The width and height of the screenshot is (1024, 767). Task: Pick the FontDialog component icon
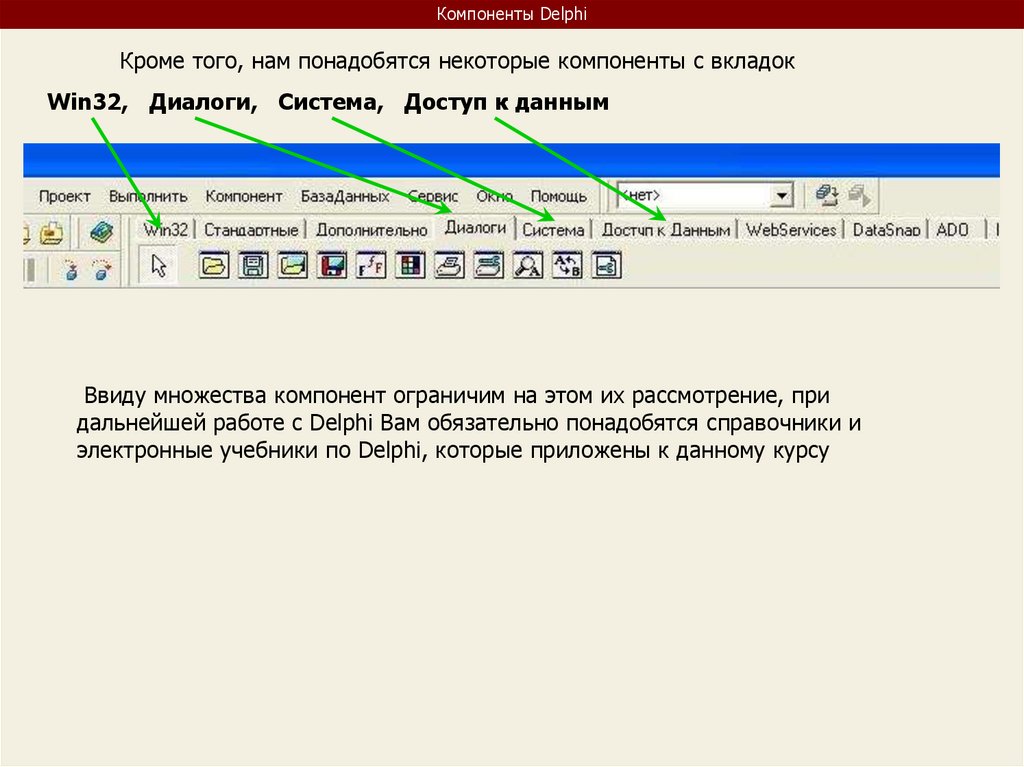(x=371, y=265)
